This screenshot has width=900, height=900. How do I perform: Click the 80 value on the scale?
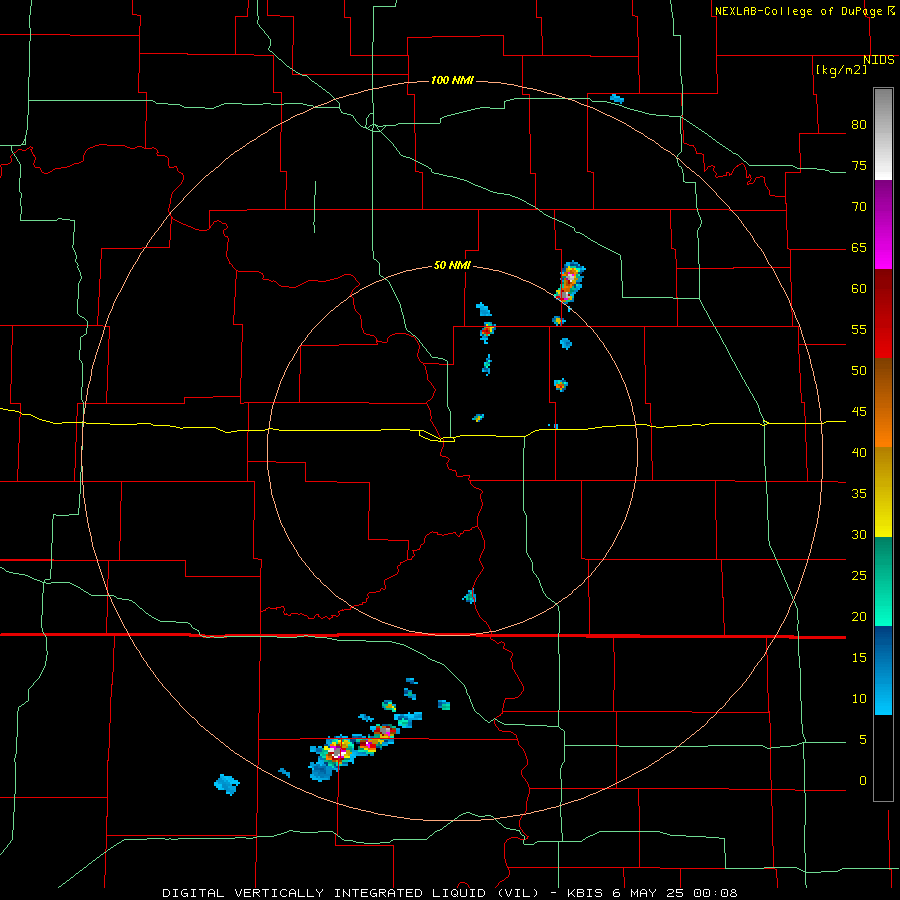click(859, 125)
